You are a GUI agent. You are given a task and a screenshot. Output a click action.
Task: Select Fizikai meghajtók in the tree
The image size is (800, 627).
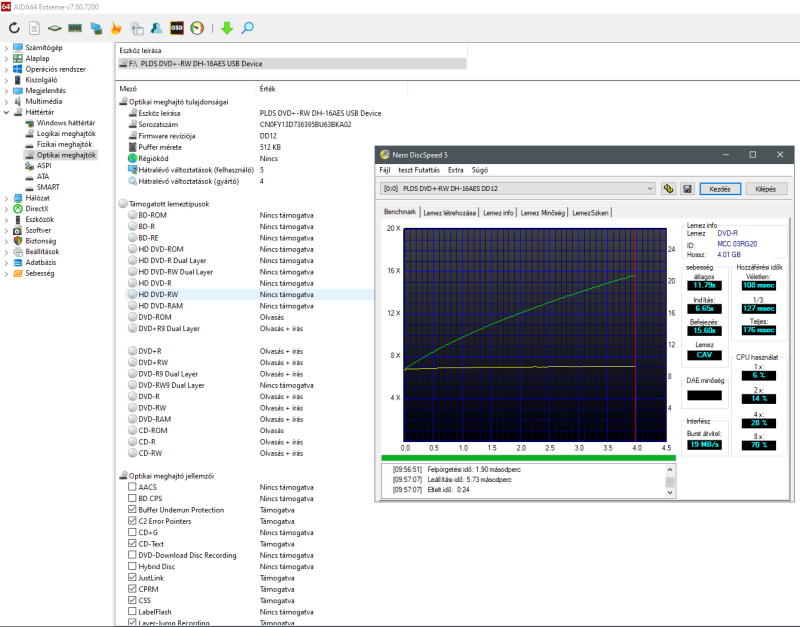[x=66, y=144]
